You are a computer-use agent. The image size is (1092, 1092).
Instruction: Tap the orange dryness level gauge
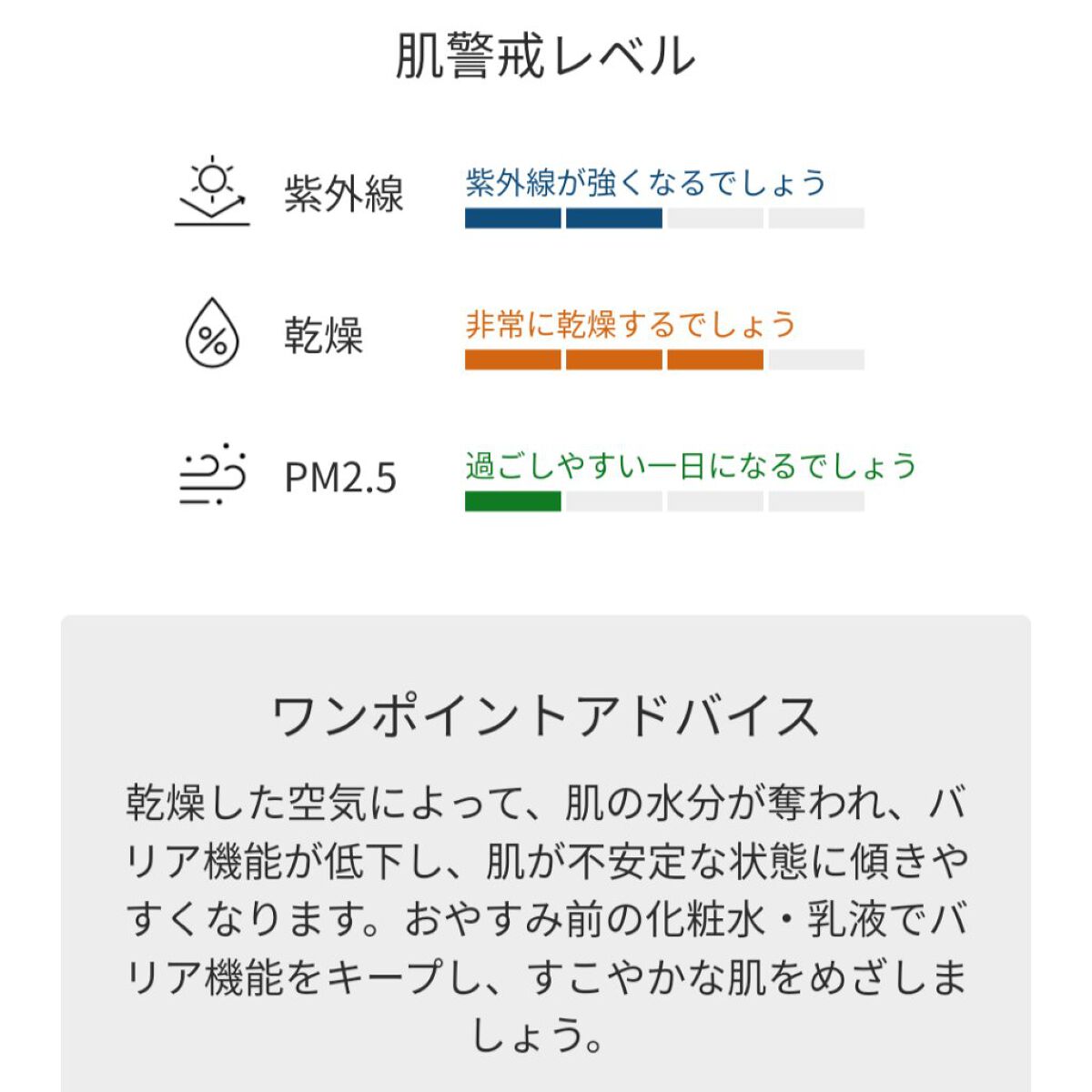(x=614, y=359)
